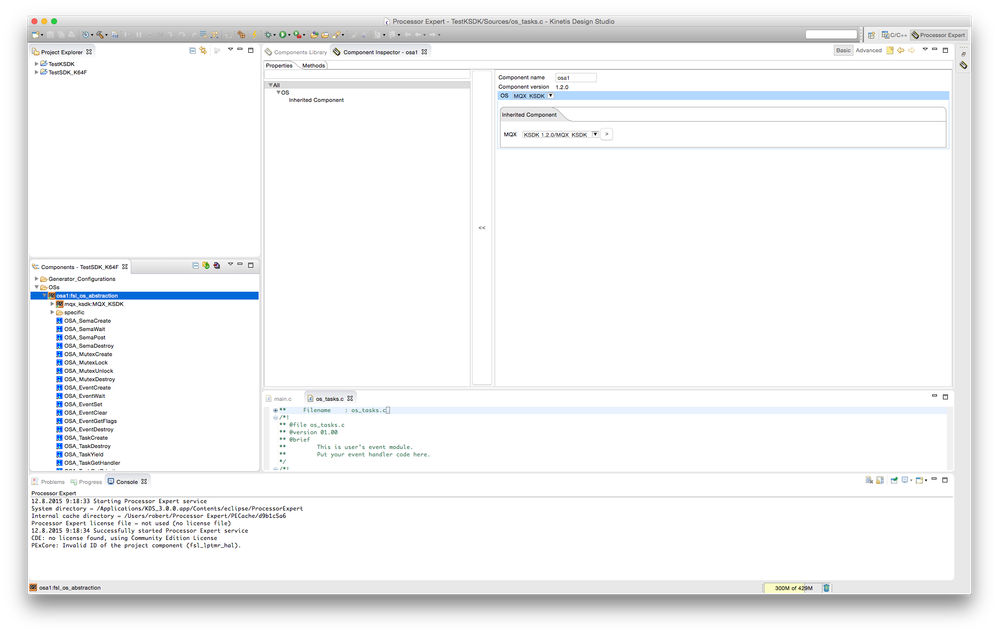Open the OS MQX_KSDK dropdown
This screenshot has height=634, width=999.
pyautogui.click(x=550, y=96)
